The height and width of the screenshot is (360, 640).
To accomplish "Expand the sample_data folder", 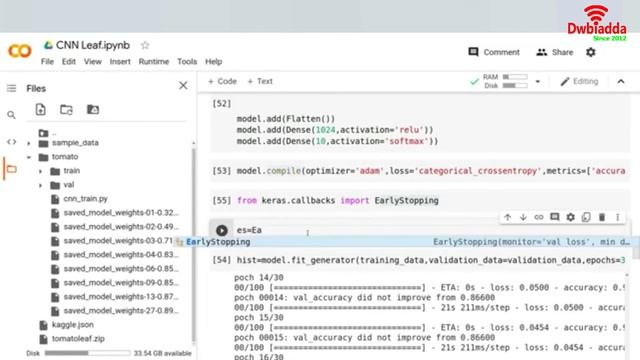I will [29, 143].
